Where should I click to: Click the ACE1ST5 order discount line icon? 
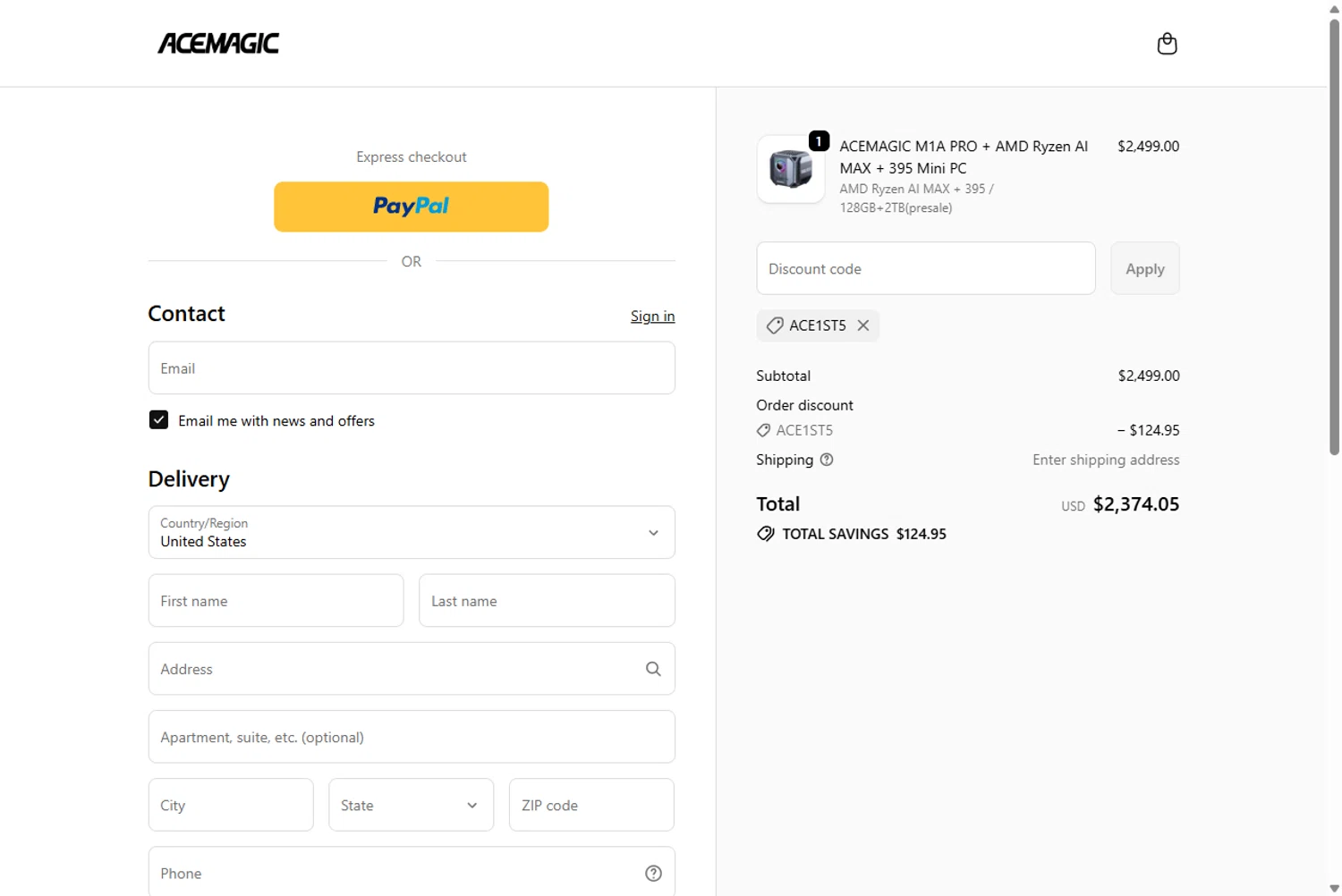pos(763,430)
